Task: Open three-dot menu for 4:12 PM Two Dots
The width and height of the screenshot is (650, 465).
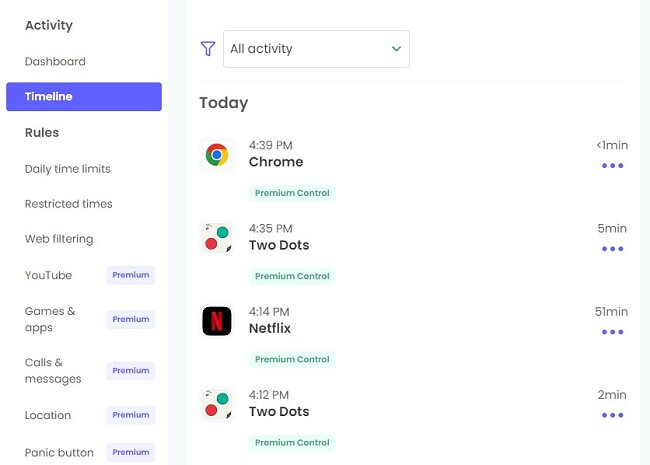Action: (612, 415)
